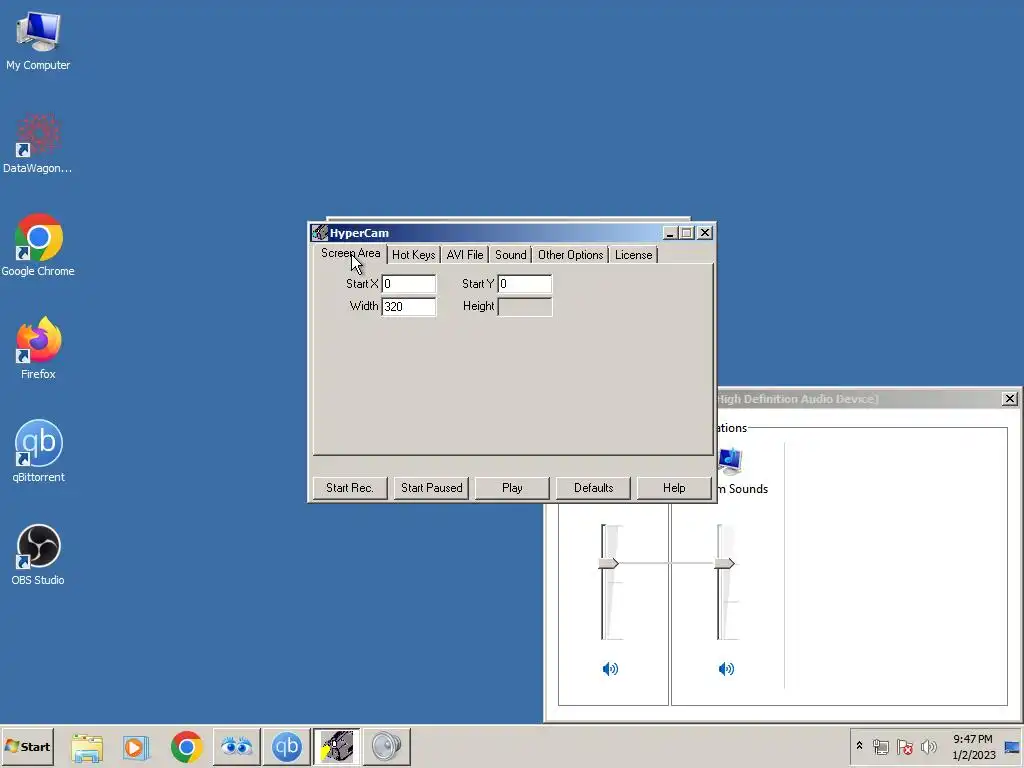1024x768 pixels.
Task: Mute System Sounds in the mixer
Action: click(726, 669)
